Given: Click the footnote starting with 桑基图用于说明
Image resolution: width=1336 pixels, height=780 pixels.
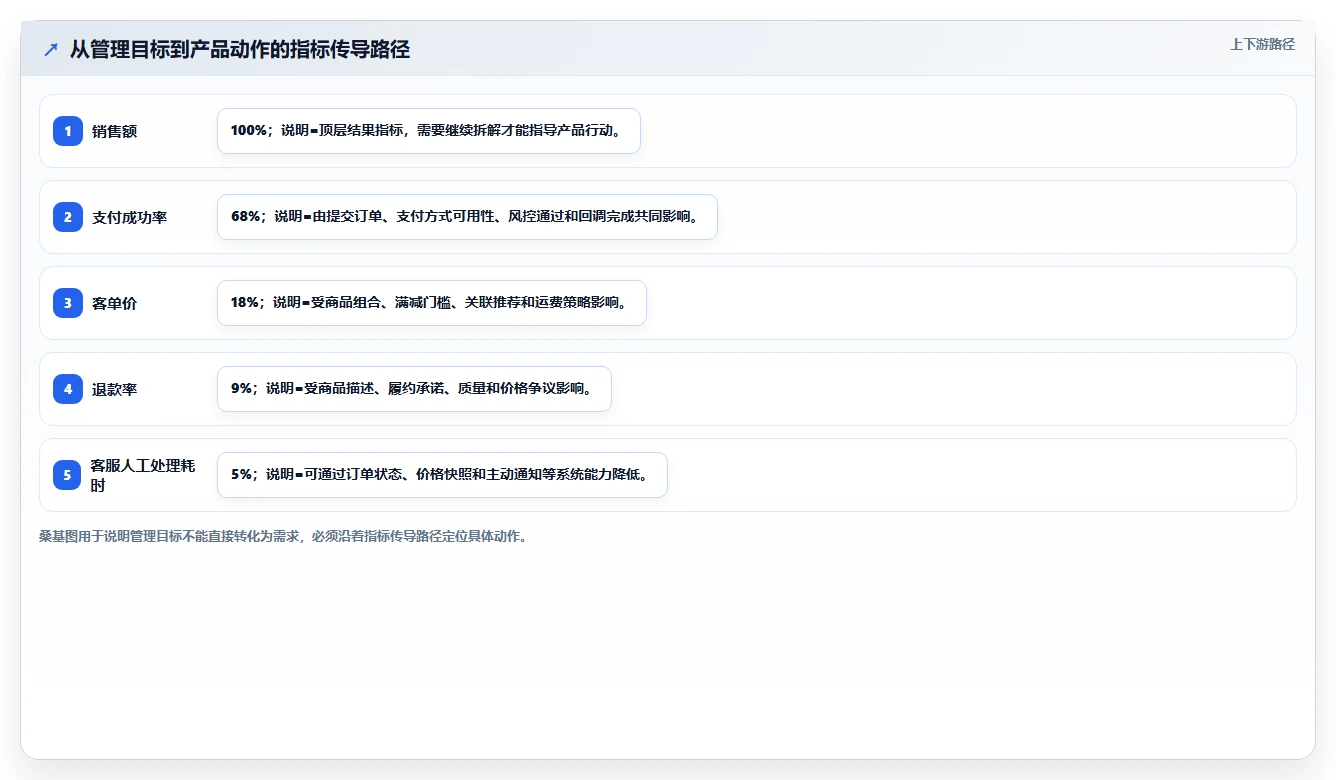Looking at the screenshot, I should (283, 536).
